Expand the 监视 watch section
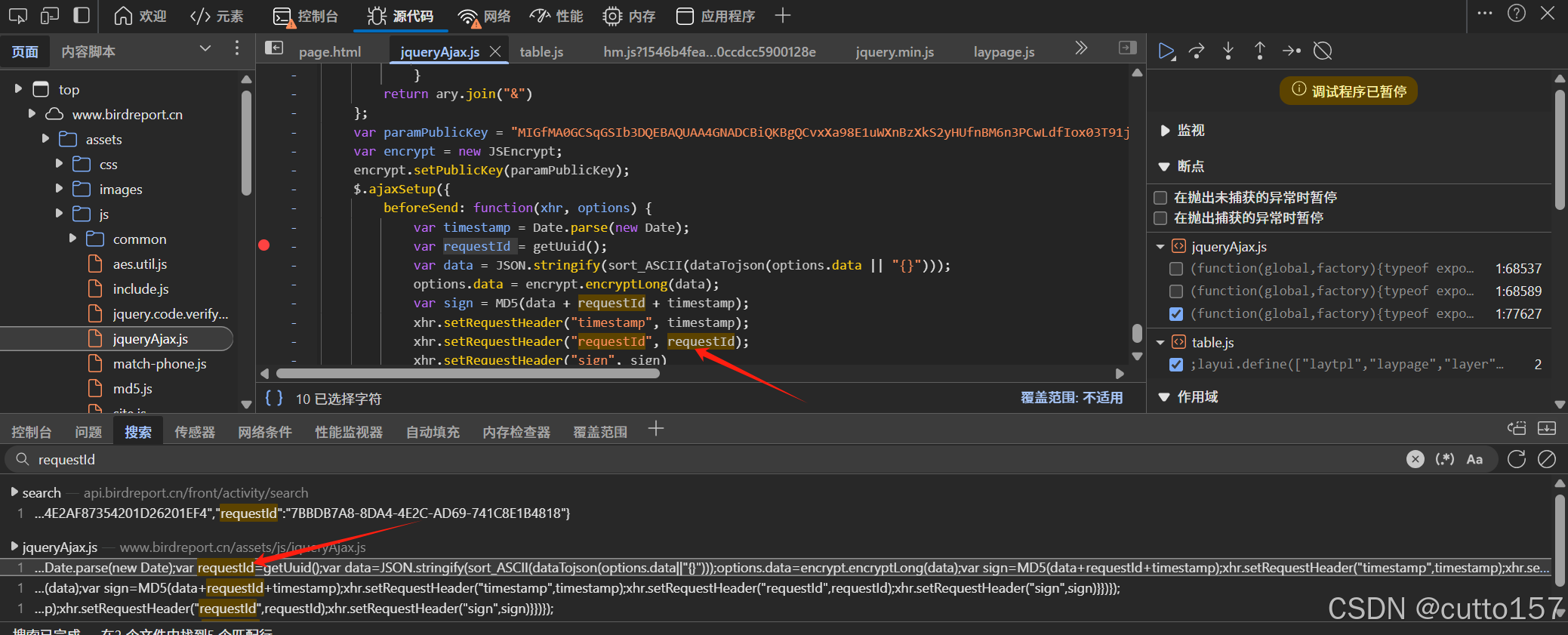 (x=1165, y=131)
